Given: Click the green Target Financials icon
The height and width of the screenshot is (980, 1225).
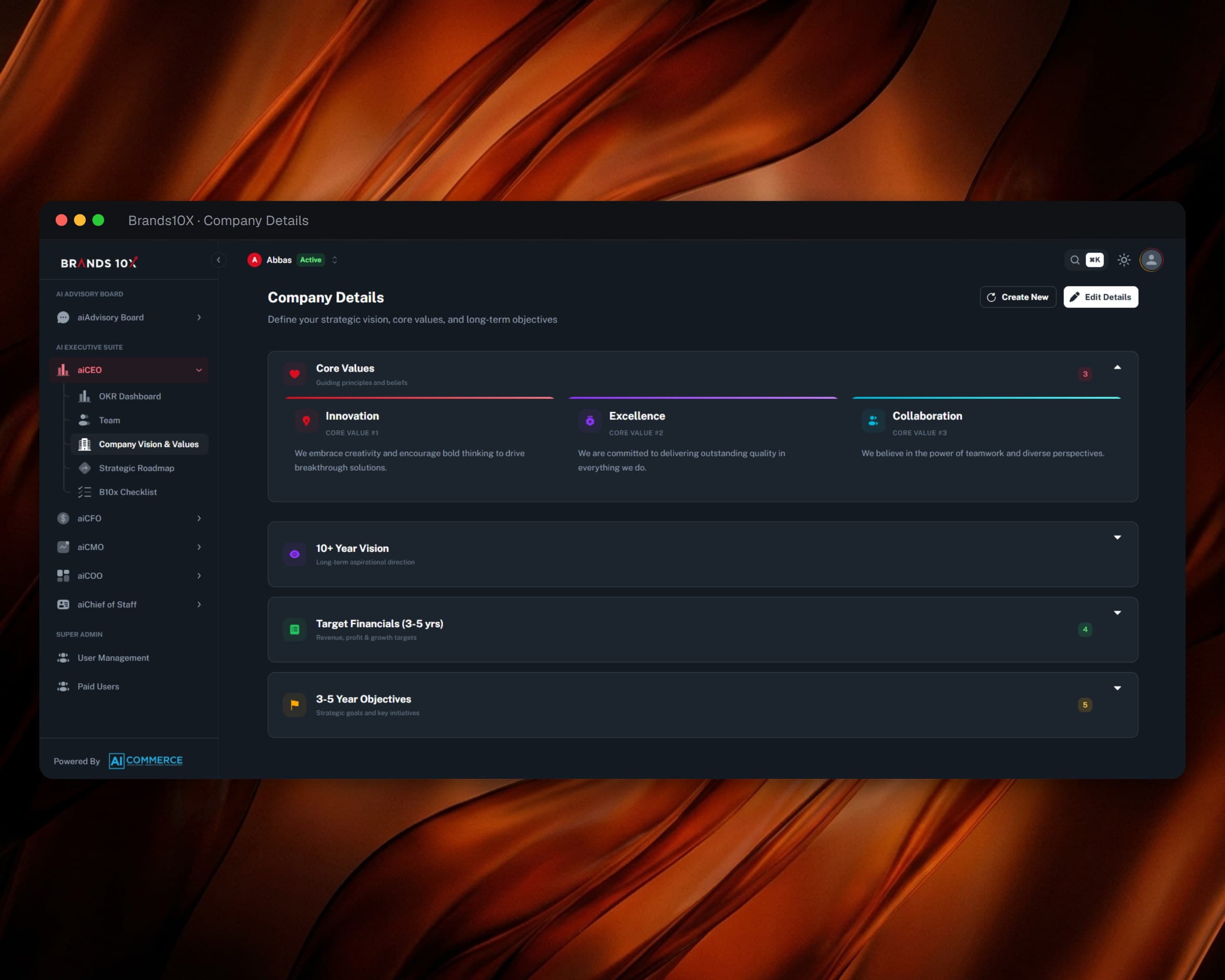Looking at the screenshot, I should pos(295,629).
